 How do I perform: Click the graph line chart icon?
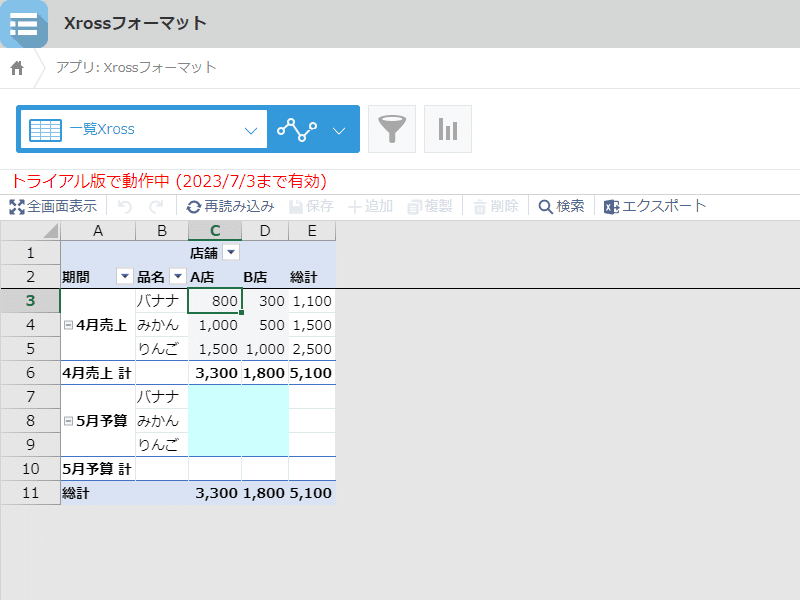pyautogui.click(x=297, y=129)
